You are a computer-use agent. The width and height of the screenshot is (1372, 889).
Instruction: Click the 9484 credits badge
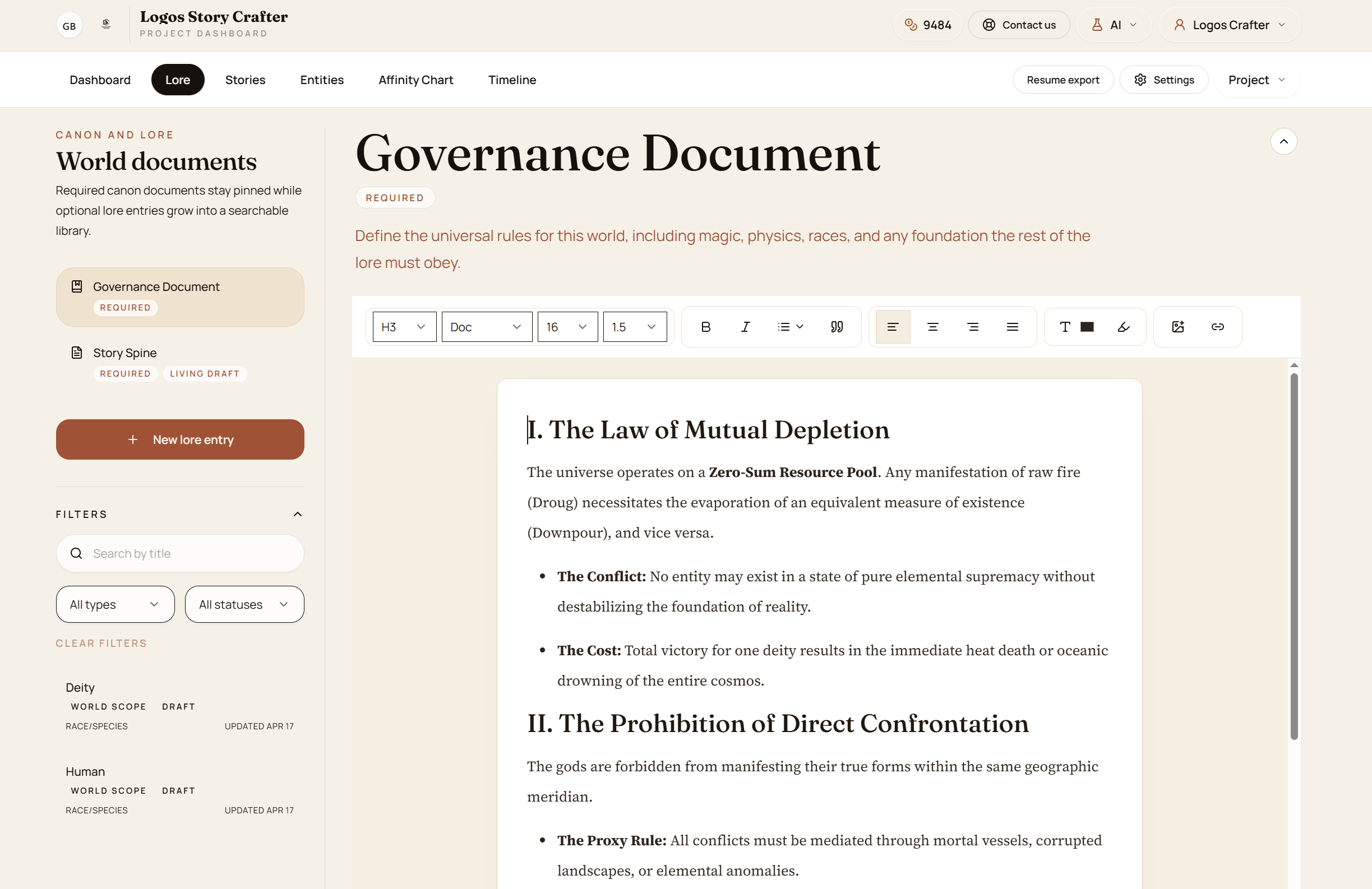pyautogui.click(x=927, y=25)
